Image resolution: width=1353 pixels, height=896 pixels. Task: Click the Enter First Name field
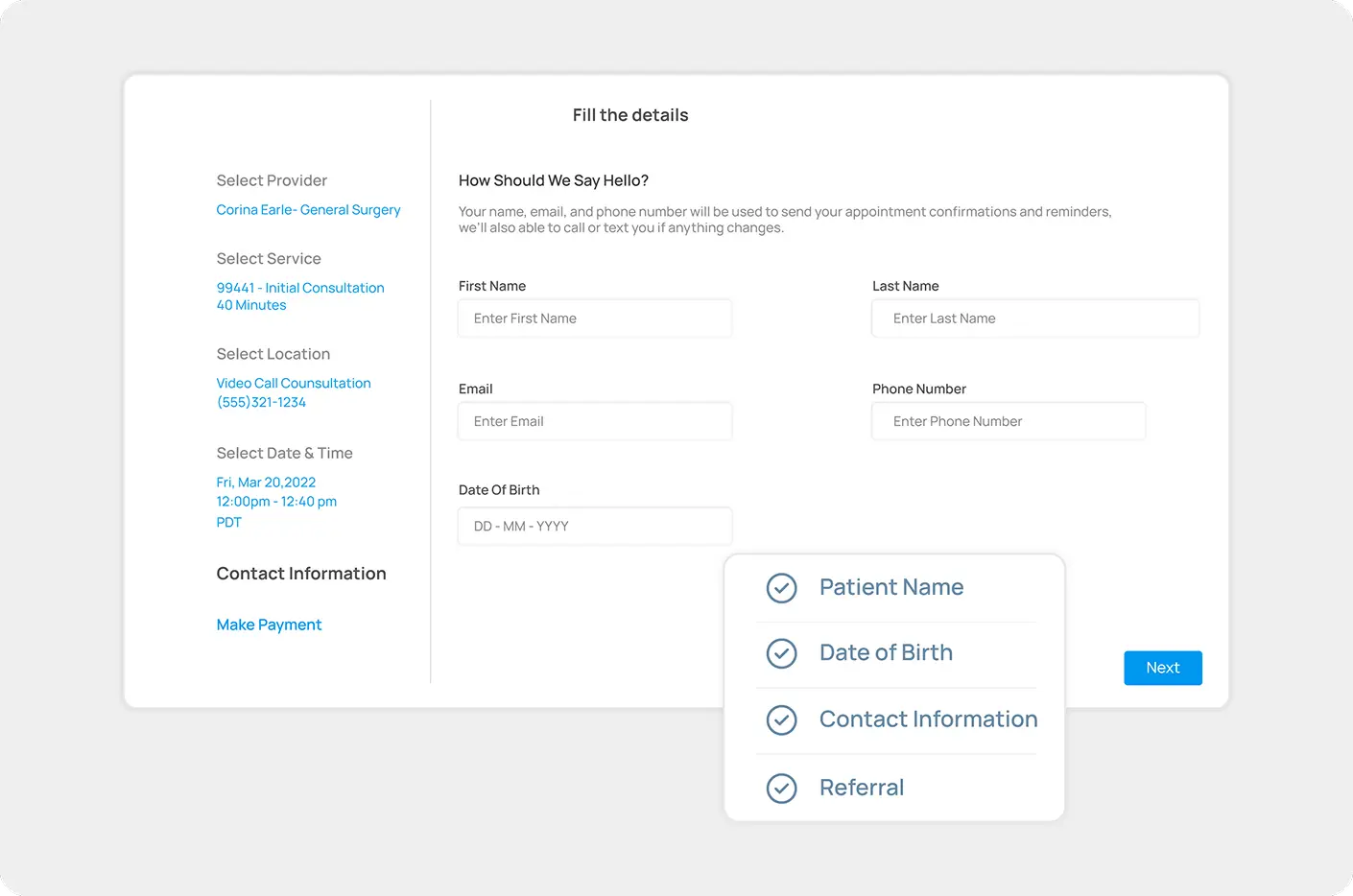click(x=595, y=318)
